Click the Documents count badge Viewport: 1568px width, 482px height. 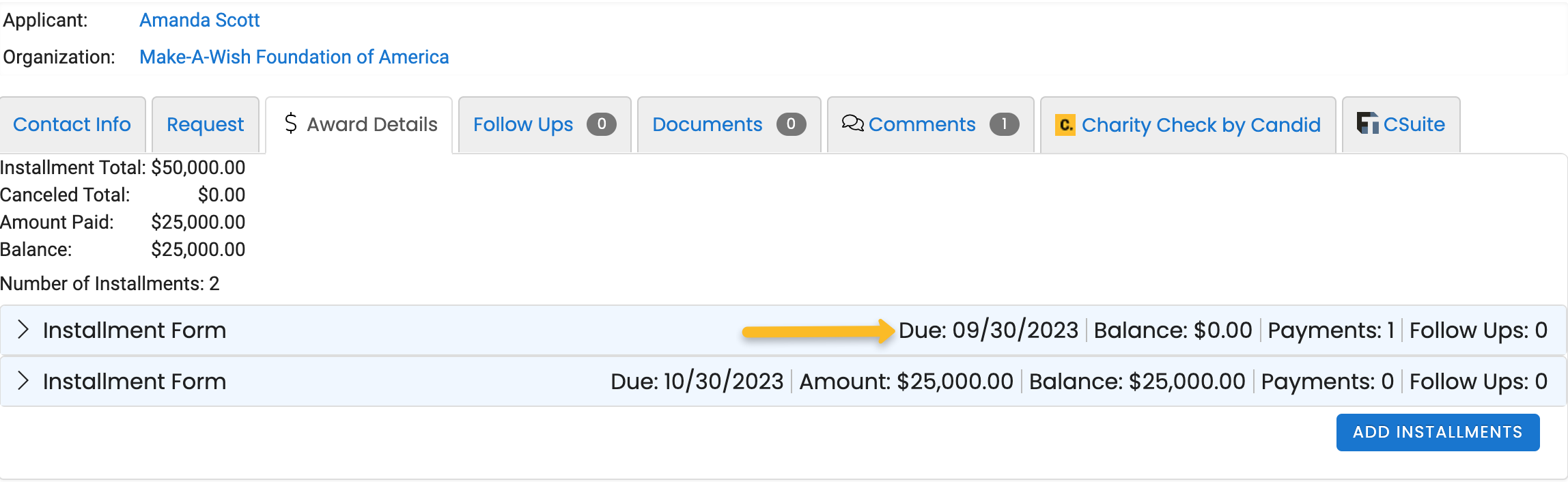point(791,124)
